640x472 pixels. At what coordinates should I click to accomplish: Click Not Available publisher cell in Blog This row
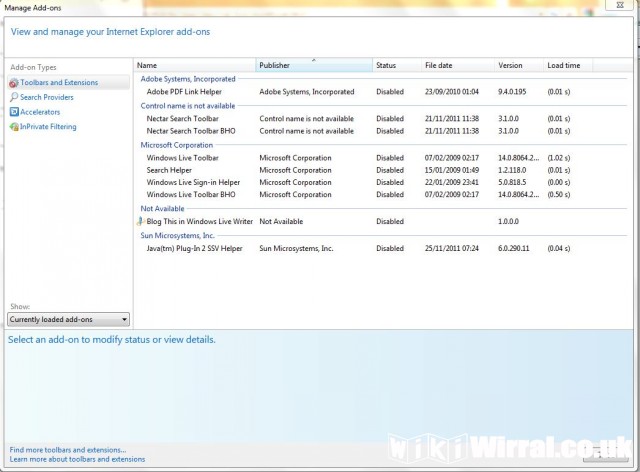click(x=281, y=221)
